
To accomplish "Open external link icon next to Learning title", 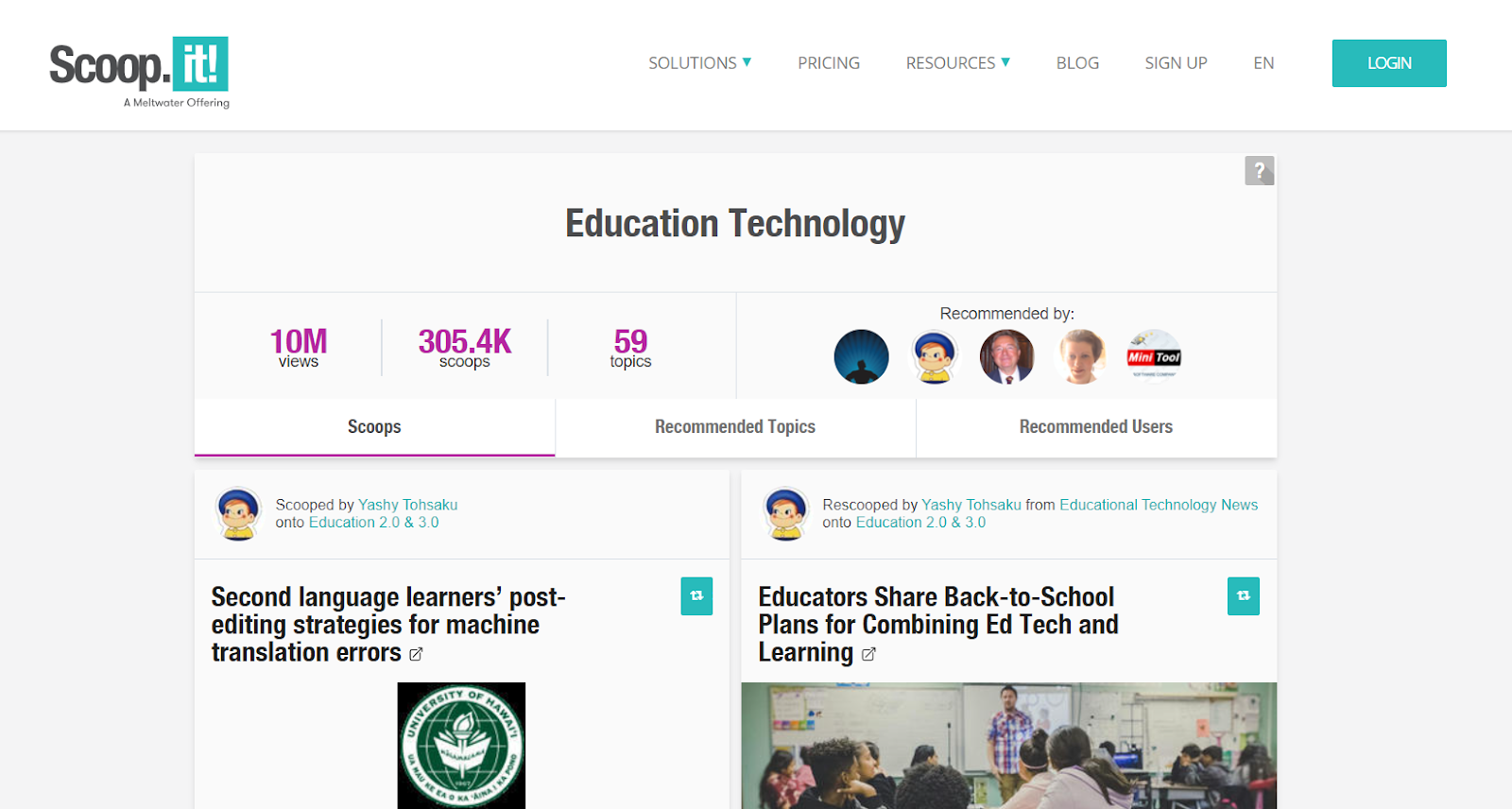I will coord(868,654).
